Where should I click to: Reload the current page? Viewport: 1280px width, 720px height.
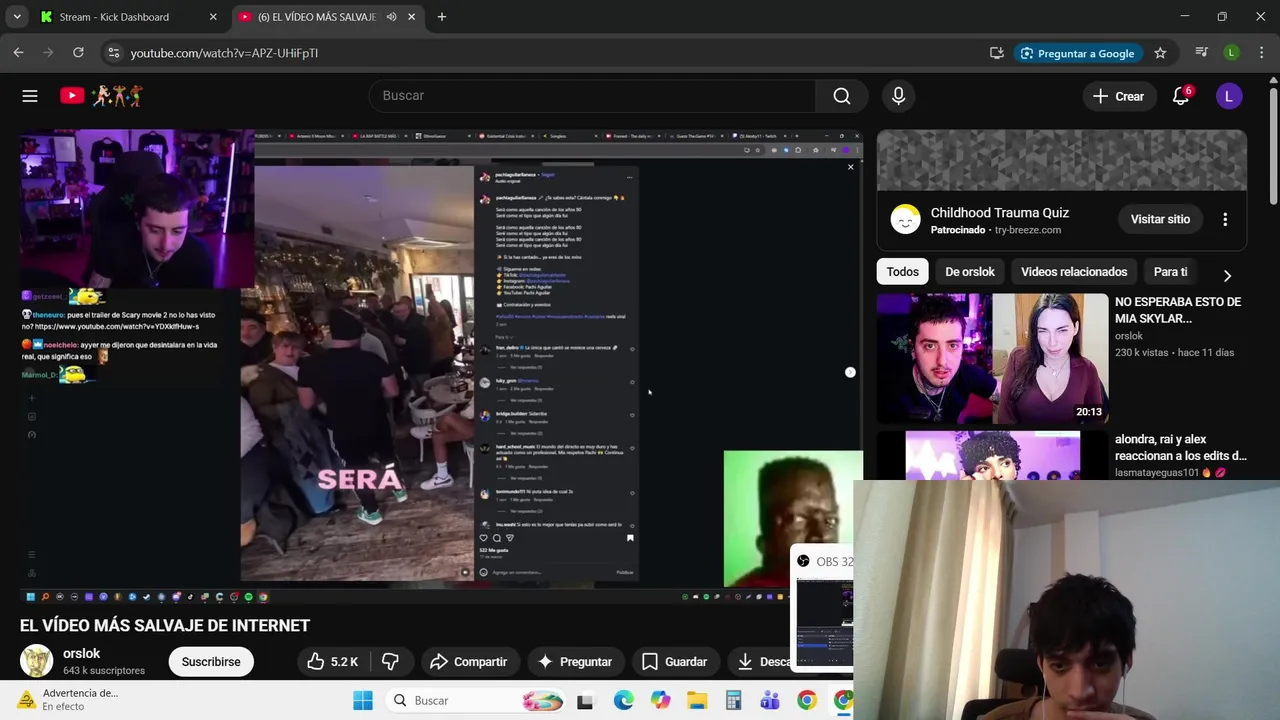pyautogui.click(x=78, y=53)
